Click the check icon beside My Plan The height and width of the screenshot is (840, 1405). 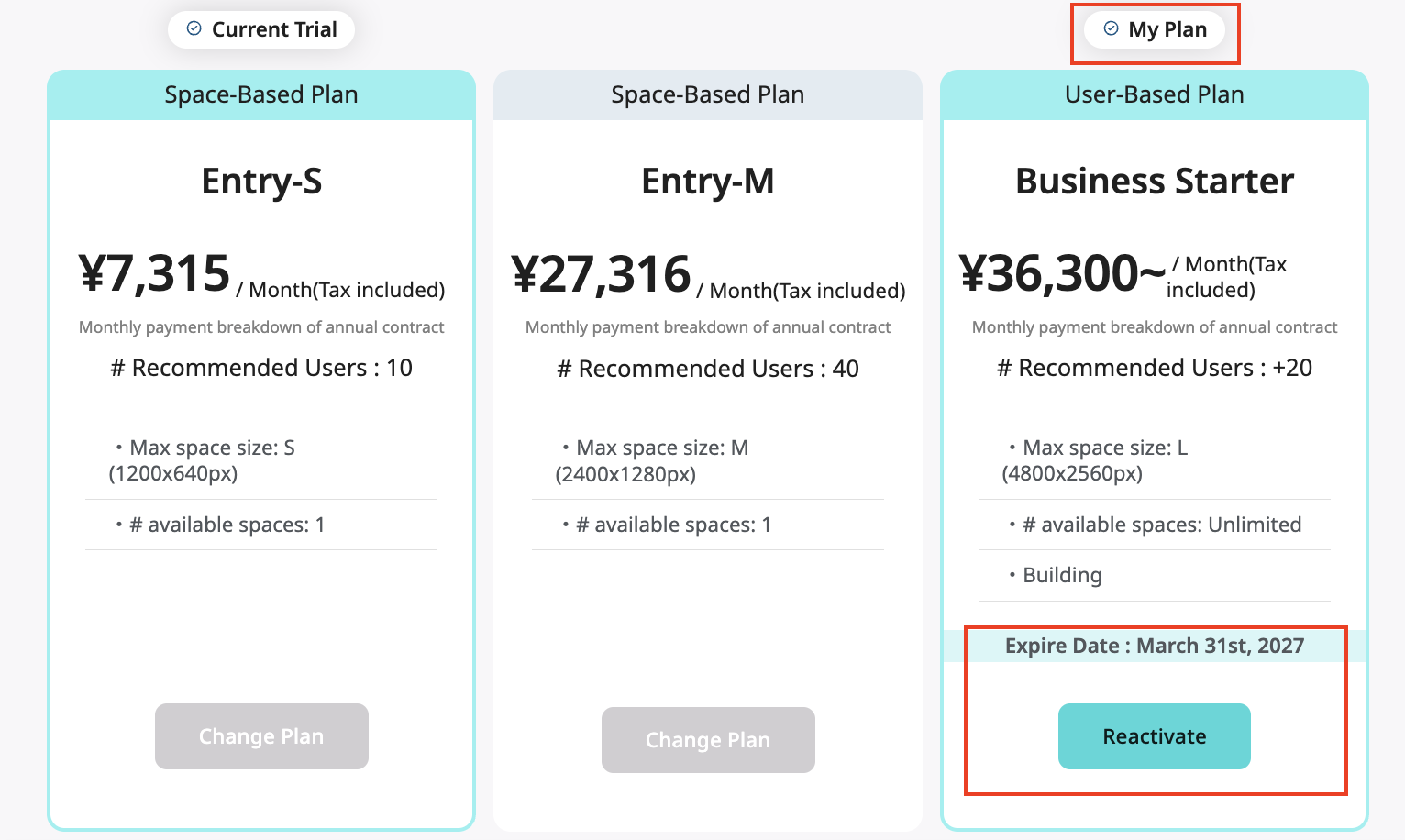pyautogui.click(x=1111, y=28)
